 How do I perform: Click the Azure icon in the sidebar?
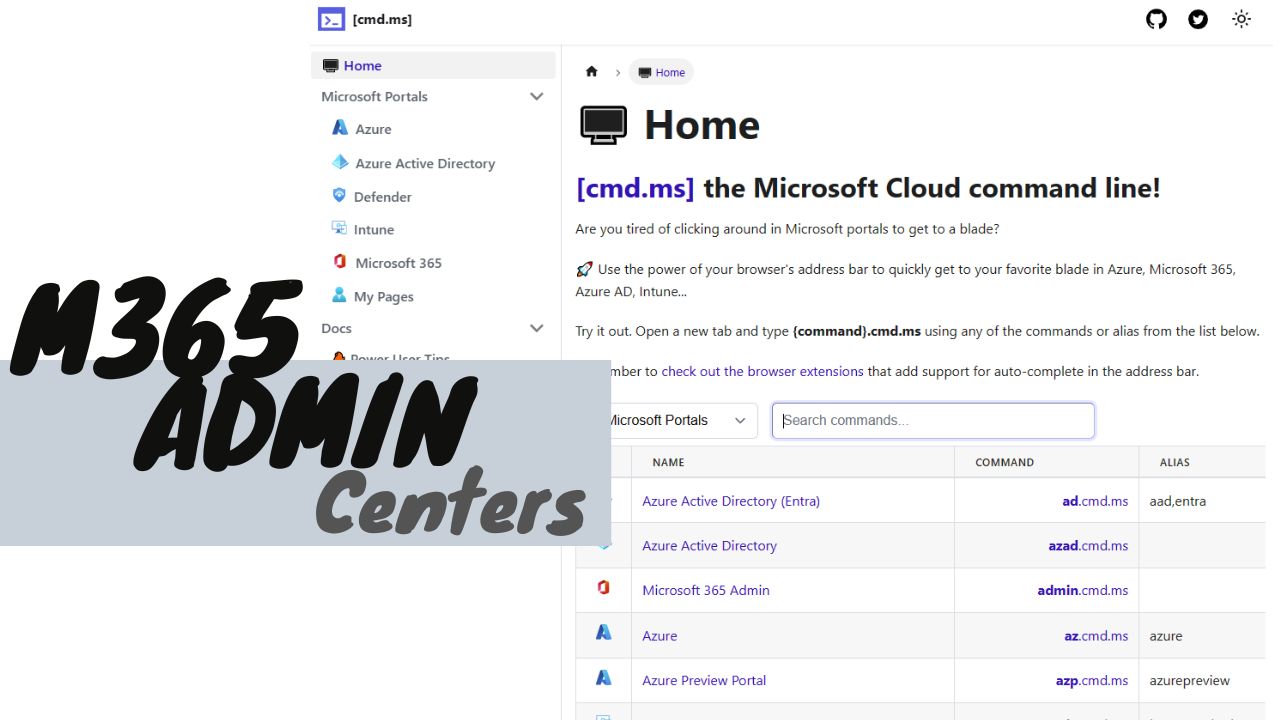coord(340,128)
